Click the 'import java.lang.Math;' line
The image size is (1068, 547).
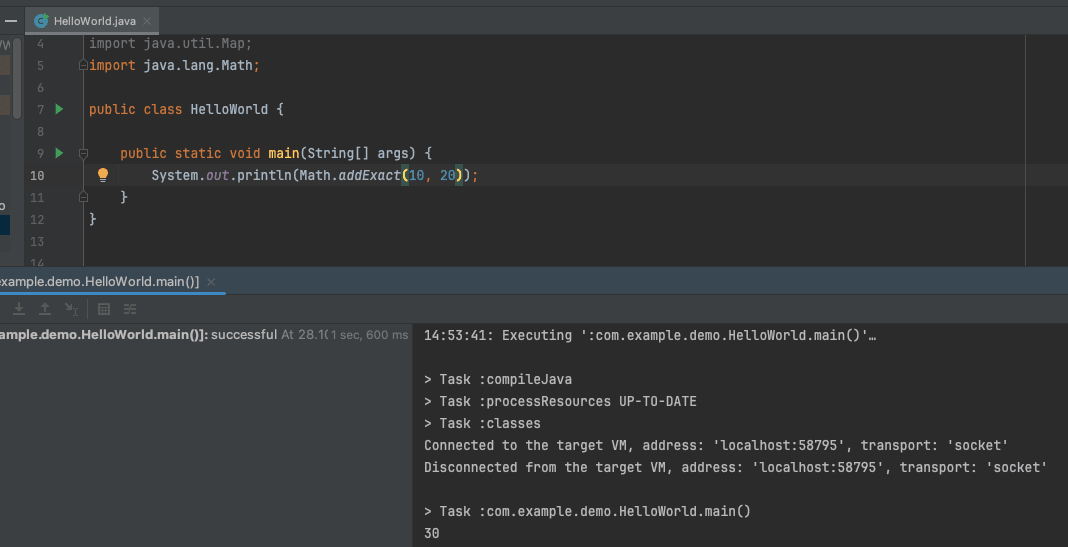point(175,65)
